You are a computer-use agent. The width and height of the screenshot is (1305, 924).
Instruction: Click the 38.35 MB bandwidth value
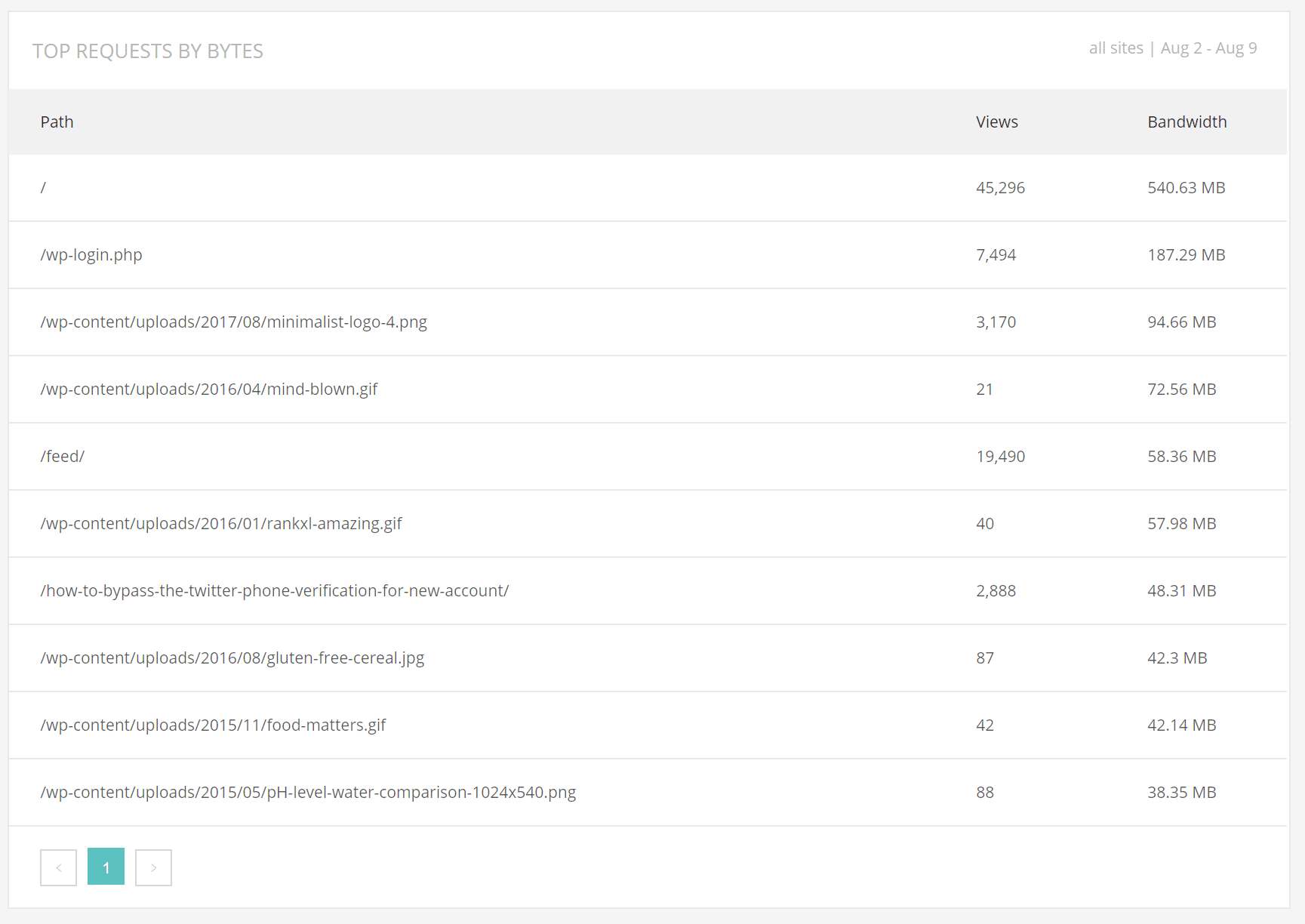coord(1181,793)
